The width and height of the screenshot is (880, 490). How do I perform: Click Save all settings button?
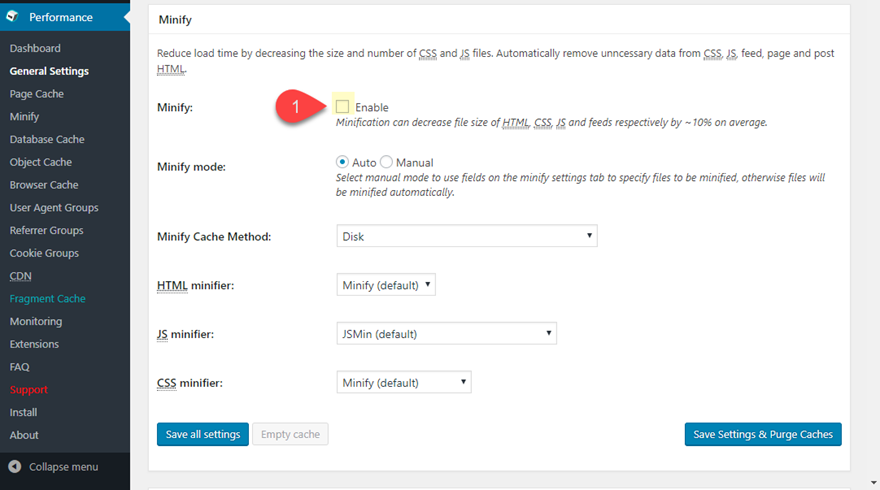pos(202,434)
